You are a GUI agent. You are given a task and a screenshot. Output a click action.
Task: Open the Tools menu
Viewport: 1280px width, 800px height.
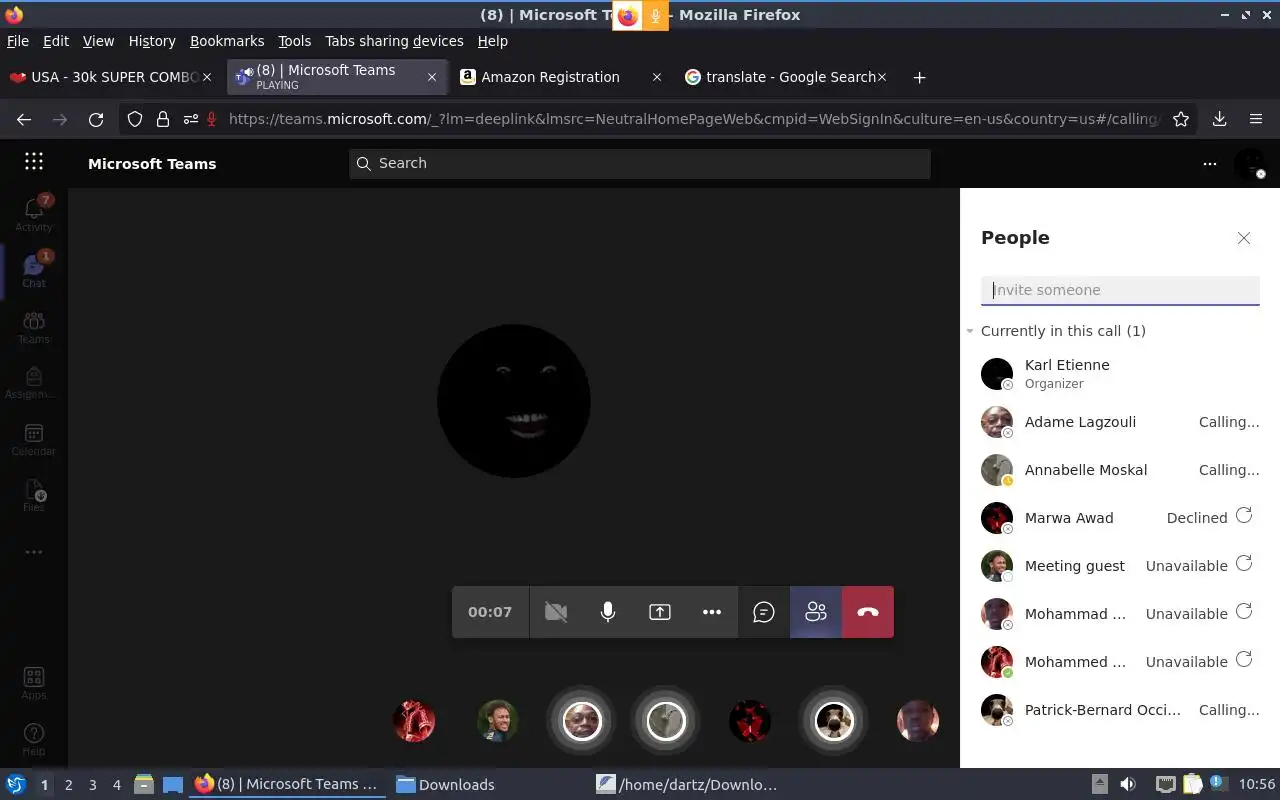click(x=295, y=41)
